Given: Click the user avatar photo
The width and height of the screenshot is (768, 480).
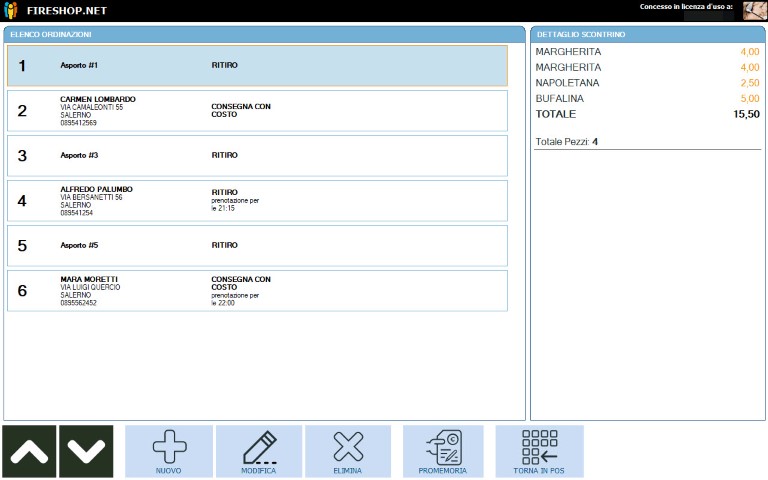Looking at the screenshot, I should pos(754,11).
